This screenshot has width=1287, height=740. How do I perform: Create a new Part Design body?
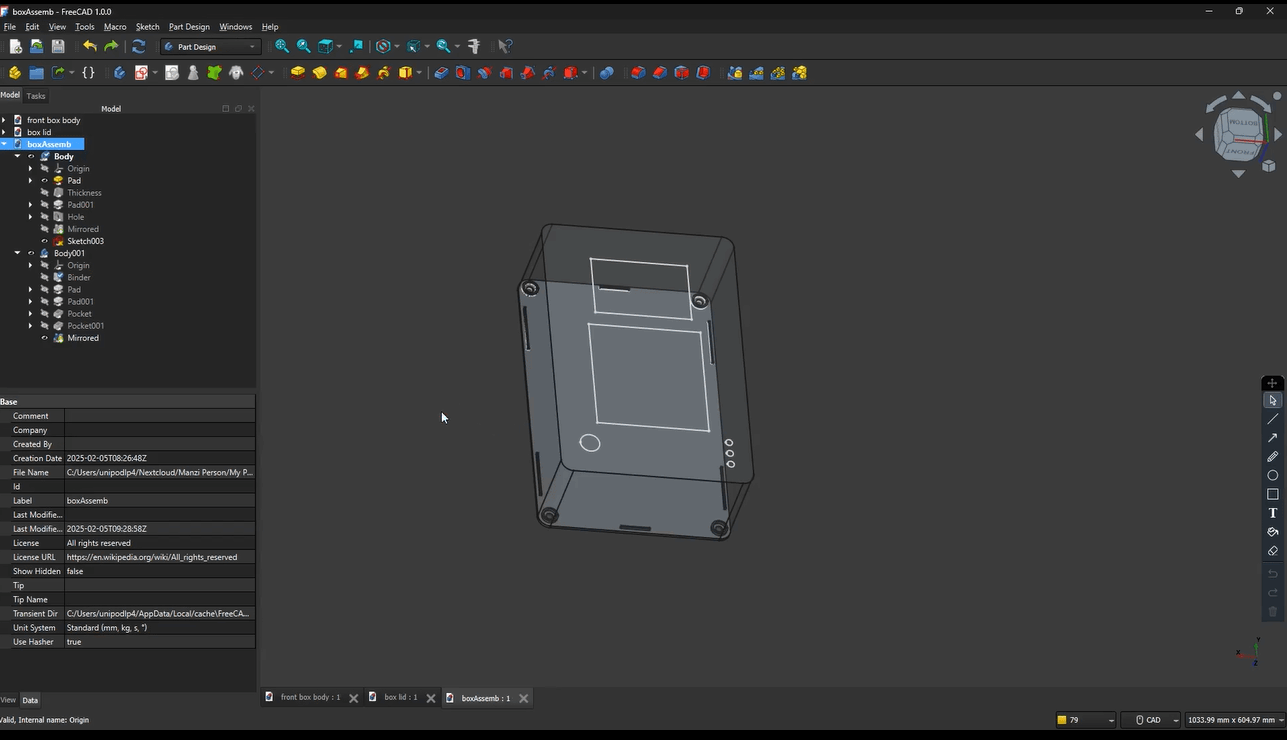119,73
